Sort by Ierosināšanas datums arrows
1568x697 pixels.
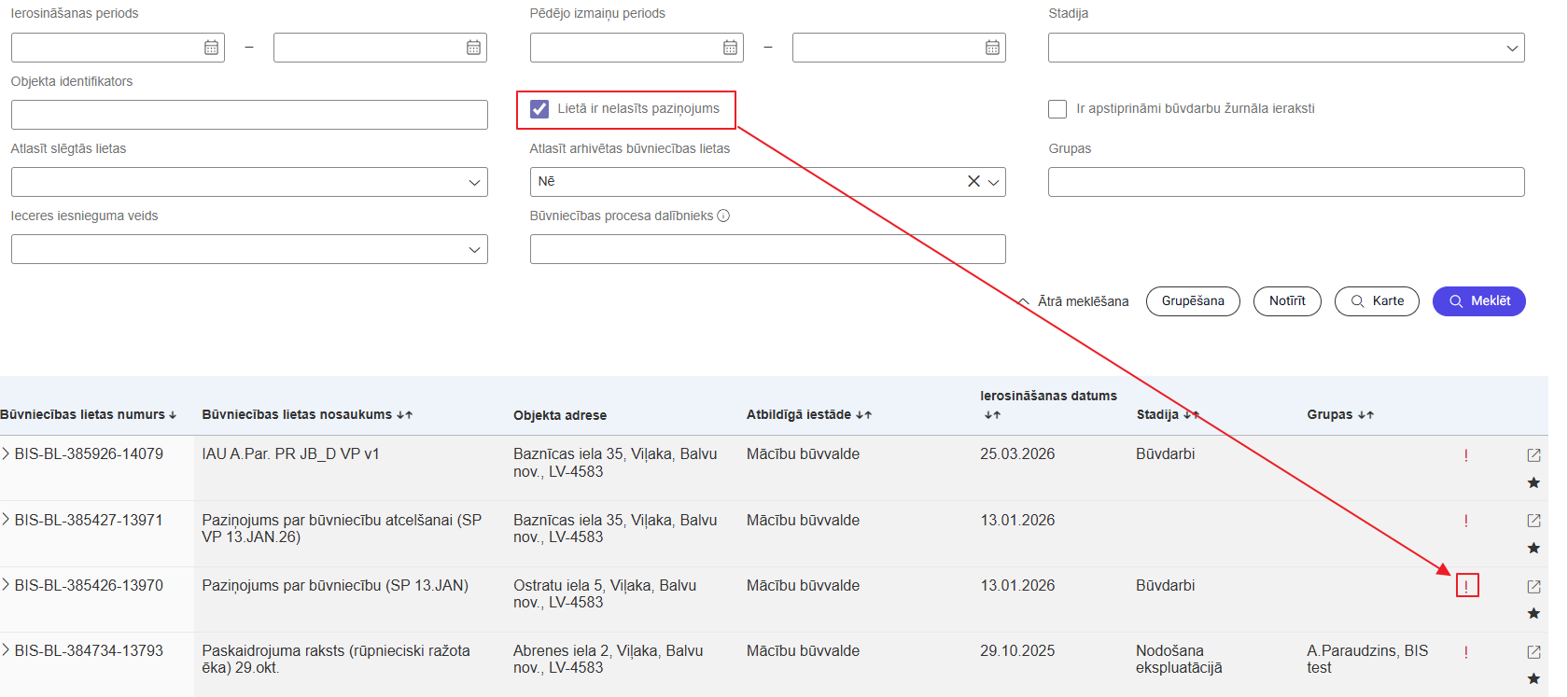[992, 415]
